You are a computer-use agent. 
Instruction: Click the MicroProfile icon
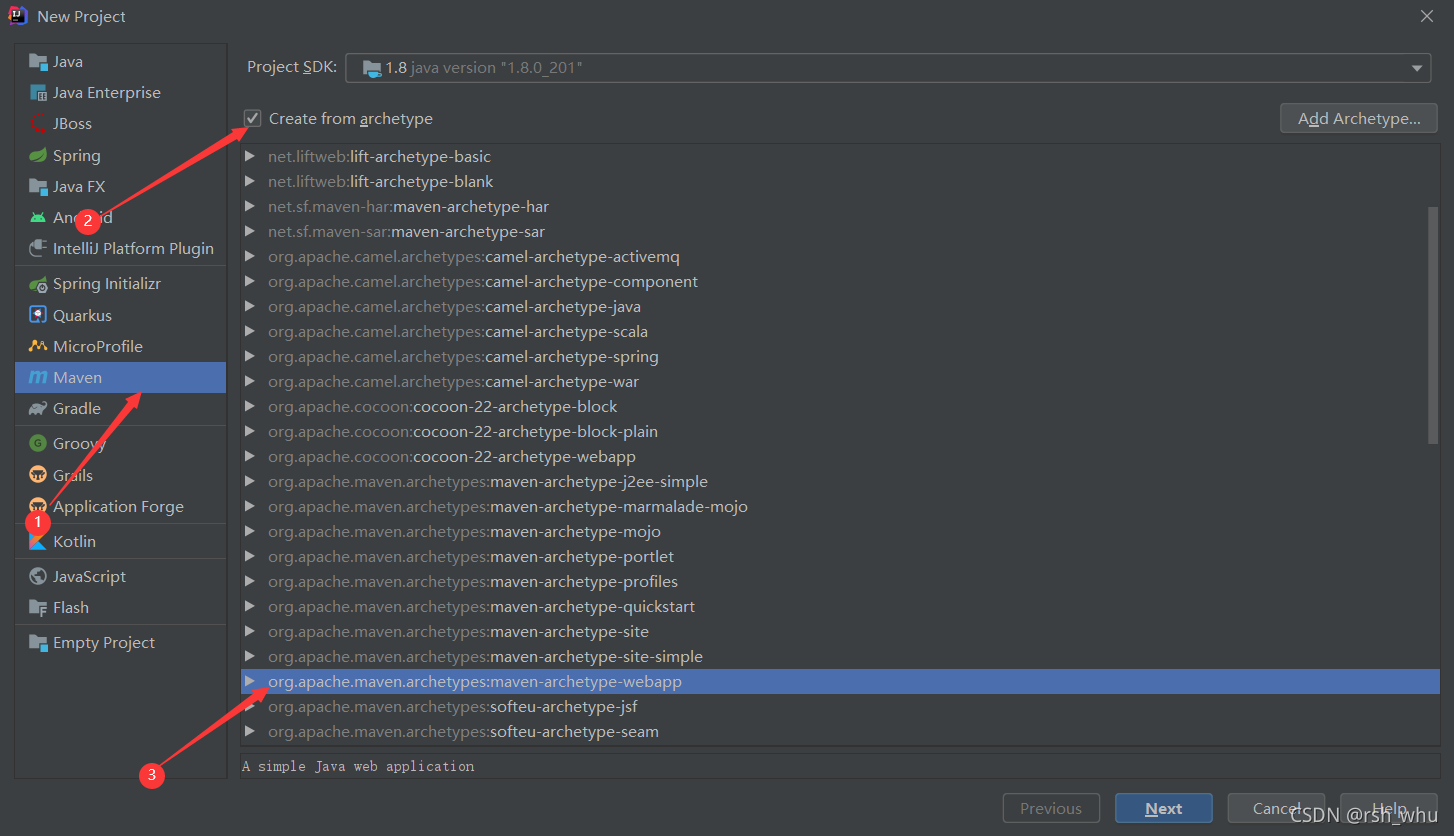(38, 346)
